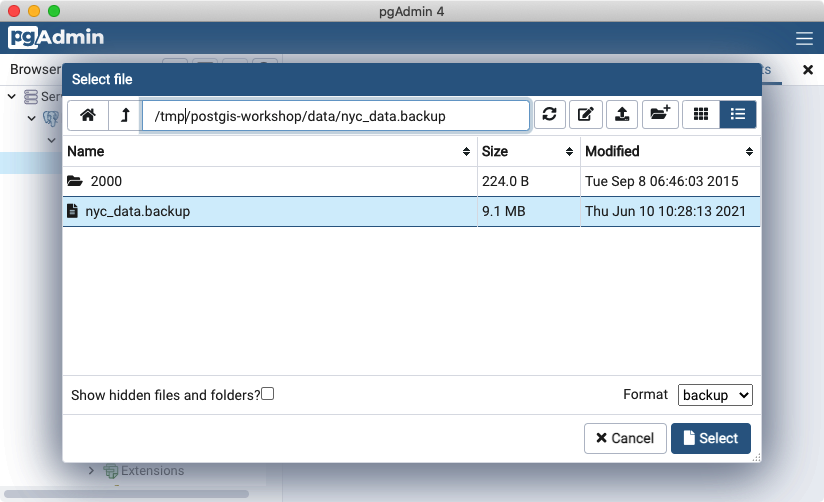This screenshot has width=824, height=502.
Task: Cancel the file selection dialog
Action: (x=625, y=438)
